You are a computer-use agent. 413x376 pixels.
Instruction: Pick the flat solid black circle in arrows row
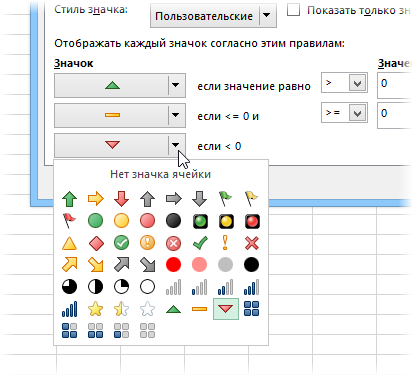coord(251,265)
